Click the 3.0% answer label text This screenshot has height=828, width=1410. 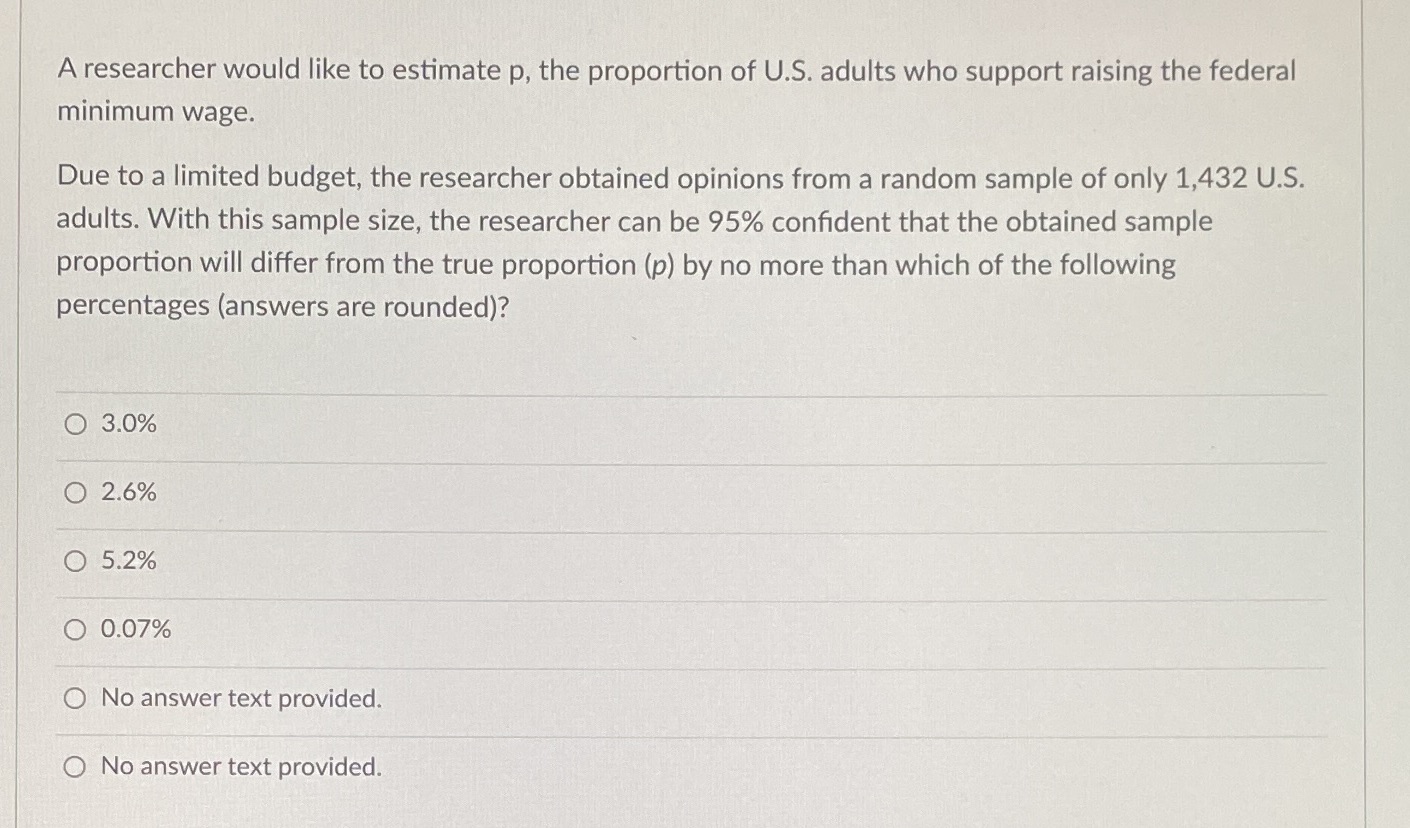[x=128, y=424]
